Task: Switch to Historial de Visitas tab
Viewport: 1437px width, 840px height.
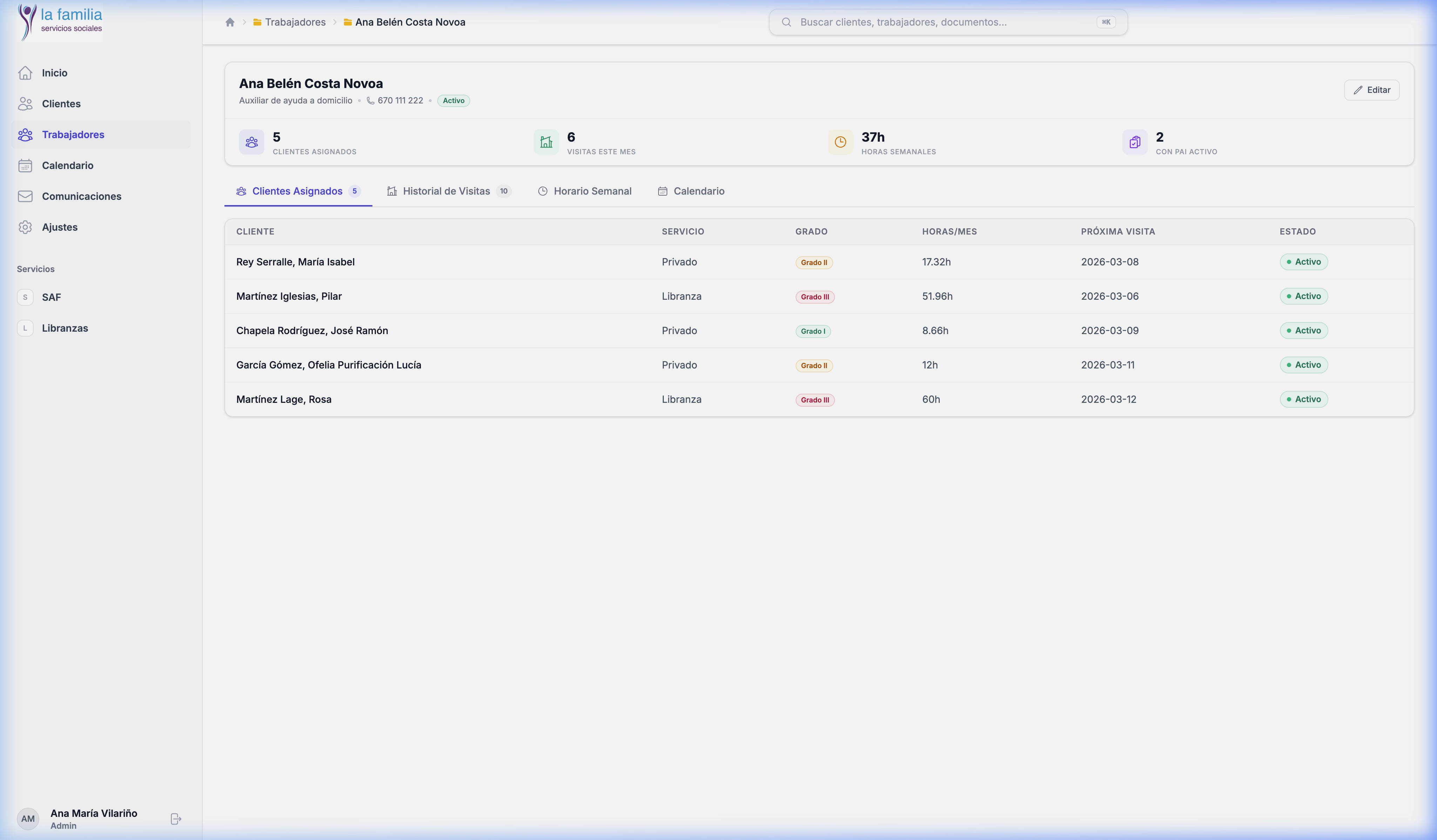Action: pyautogui.click(x=446, y=191)
